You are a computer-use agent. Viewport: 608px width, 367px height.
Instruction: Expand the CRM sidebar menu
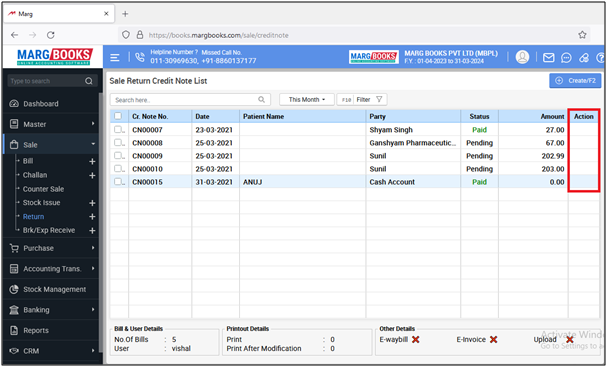[x=51, y=351]
